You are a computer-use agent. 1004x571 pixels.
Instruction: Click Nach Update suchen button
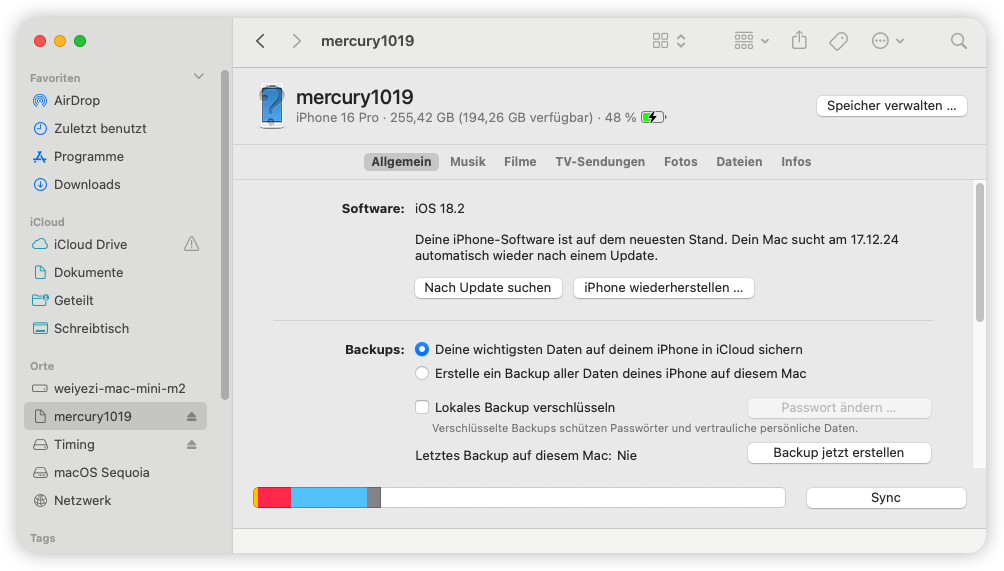[x=488, y=287]
